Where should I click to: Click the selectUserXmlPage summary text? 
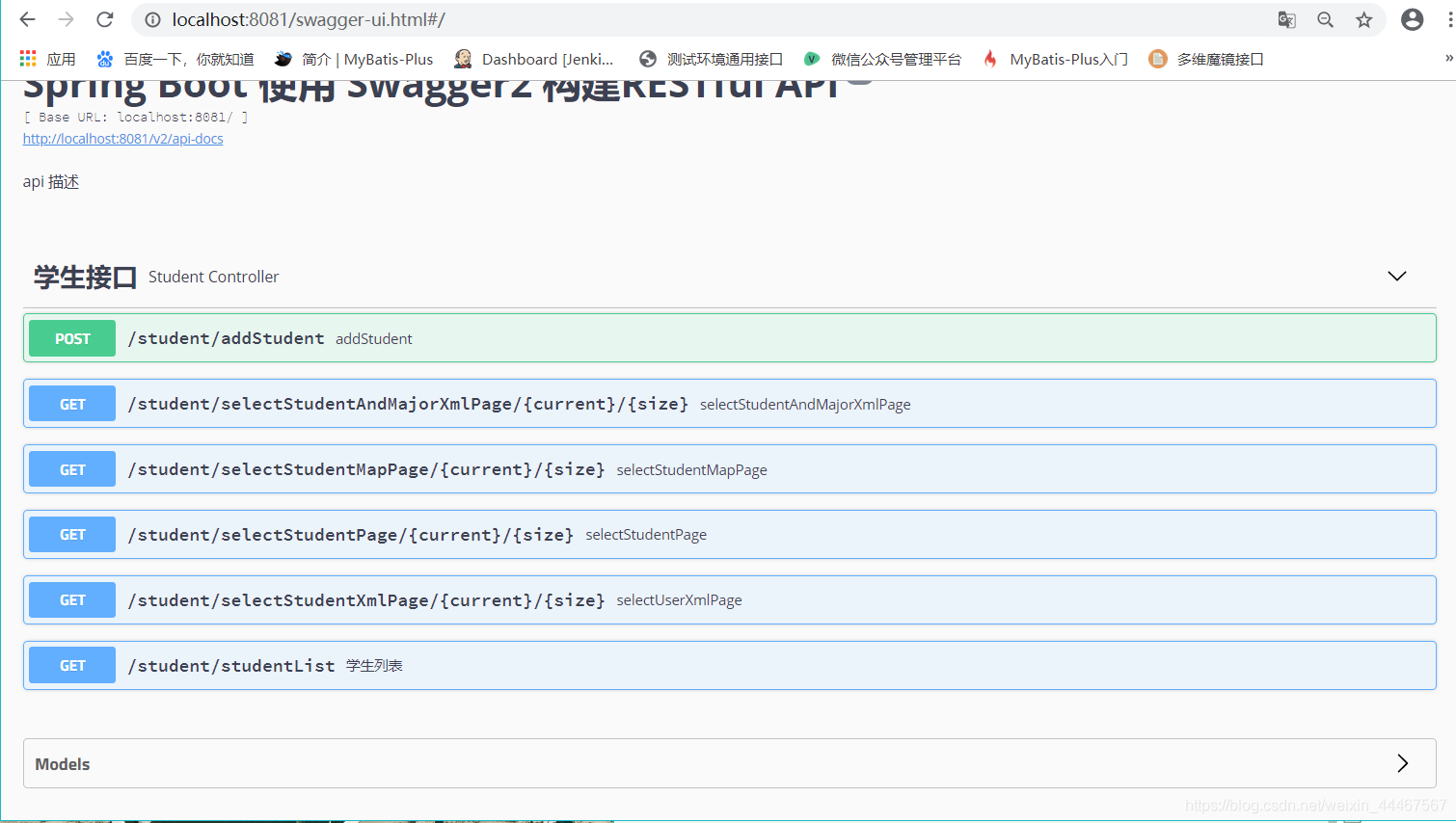click(679, 599)
